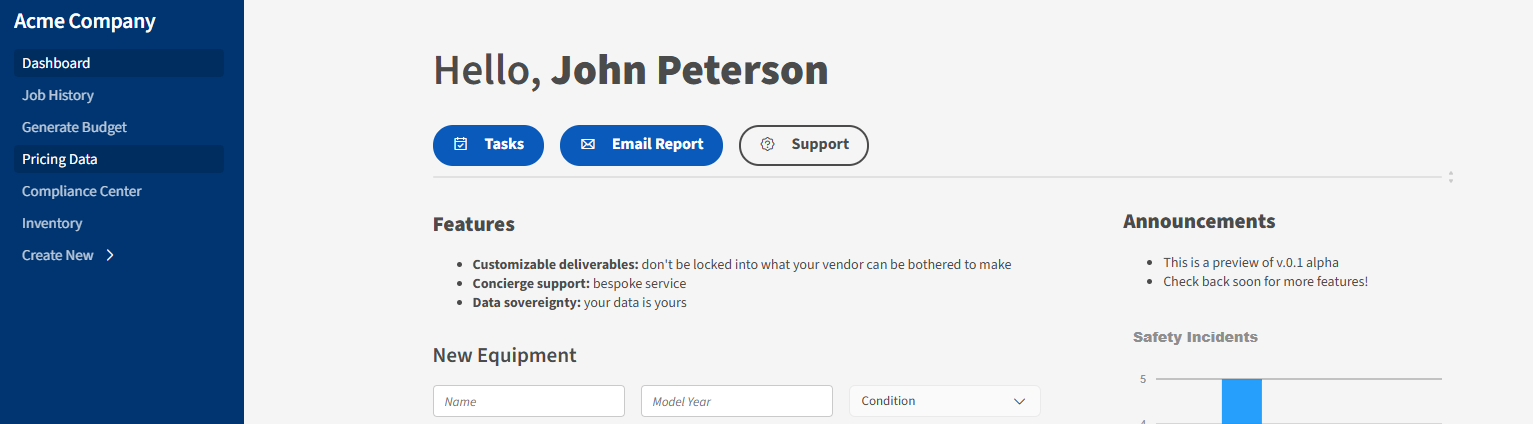The height and width of the screenshot is (424, 1533).
Task: Go to the Inventory section
Action: coord(52,223)
